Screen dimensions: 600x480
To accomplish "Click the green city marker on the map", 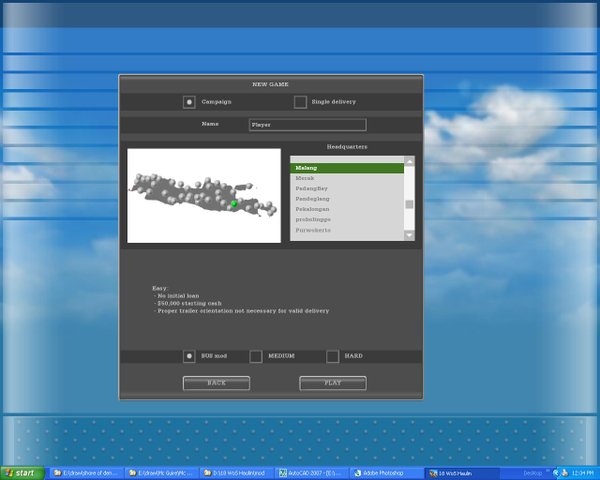I will click(233, 204).
